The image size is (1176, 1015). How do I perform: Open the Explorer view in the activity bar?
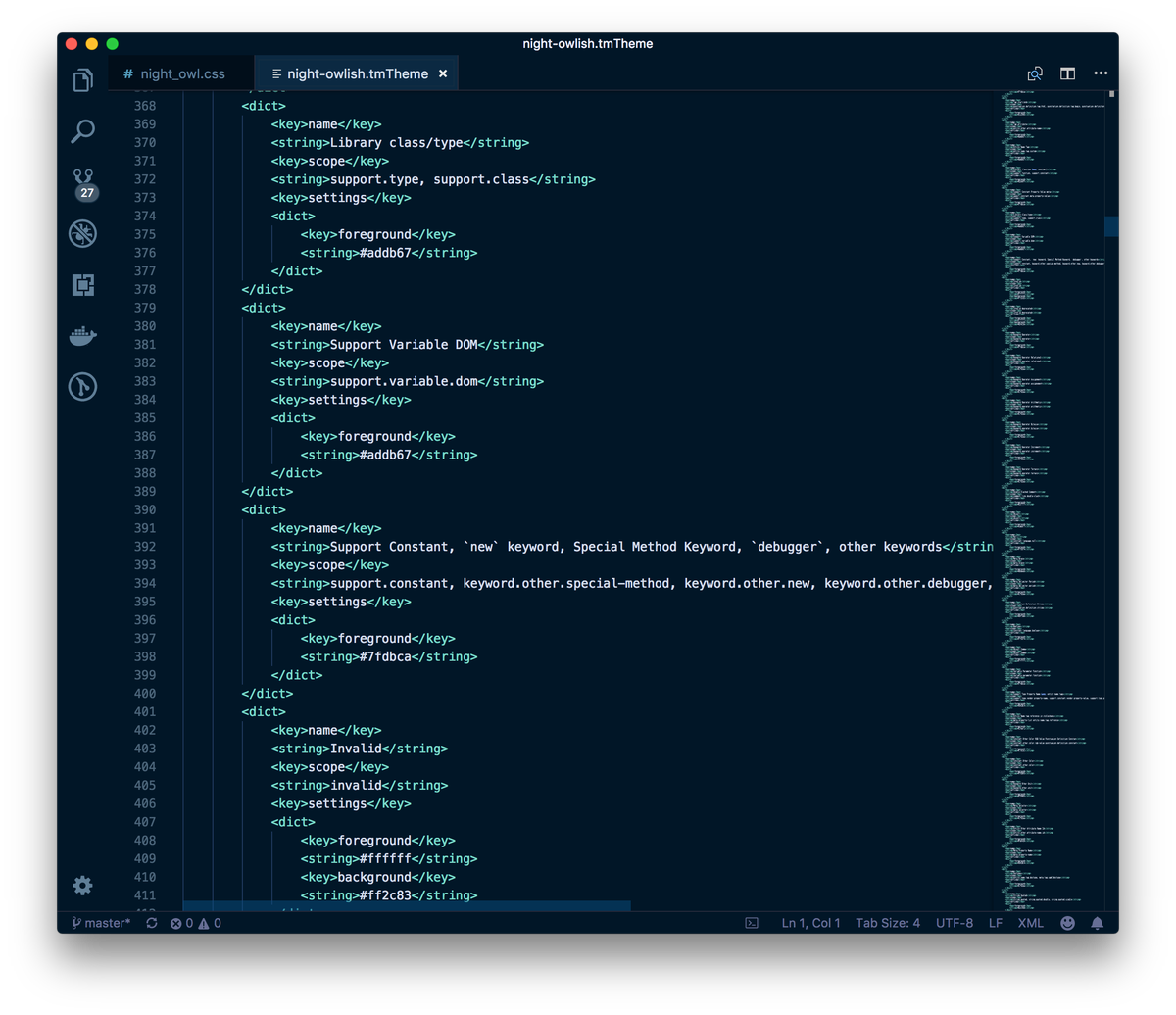pyautogui.click(x=82, y=79)
